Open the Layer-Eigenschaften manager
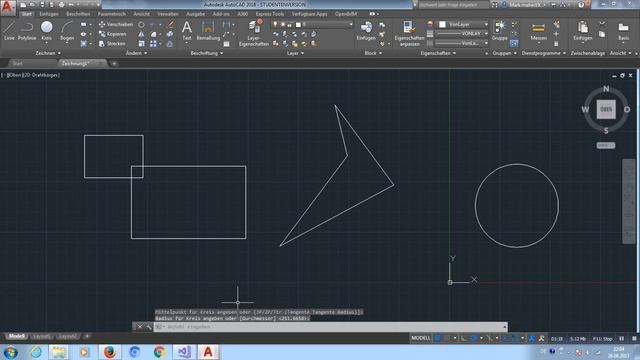Viewport: 640px width, 360px height. 254,33
